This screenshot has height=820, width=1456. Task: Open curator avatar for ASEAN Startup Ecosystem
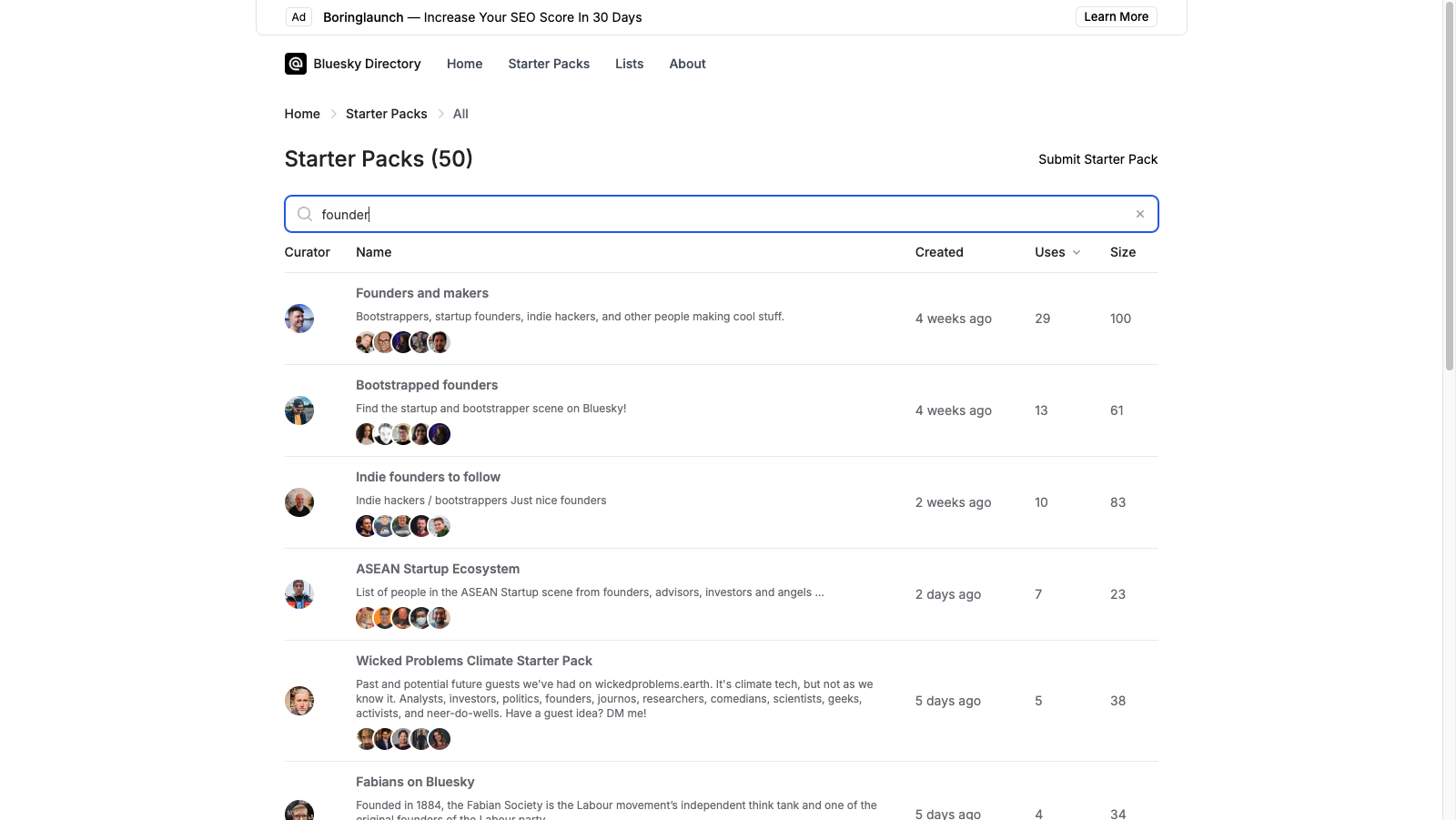coord(299,594)
